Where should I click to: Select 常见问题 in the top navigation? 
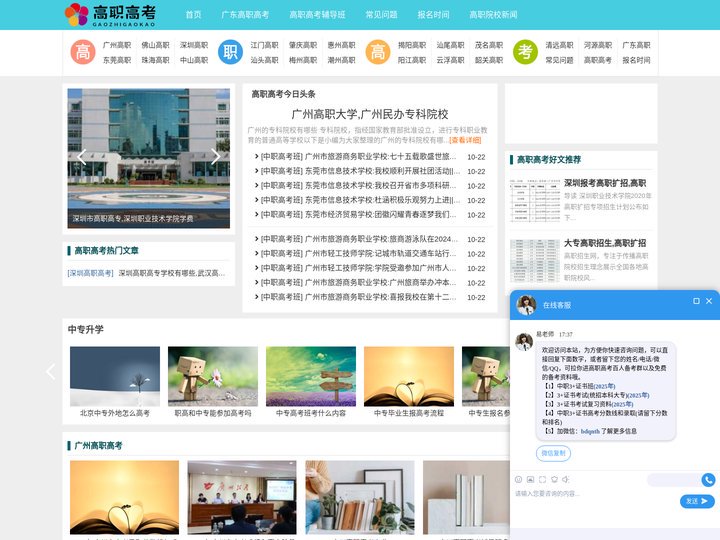click(x=381, y=15)
